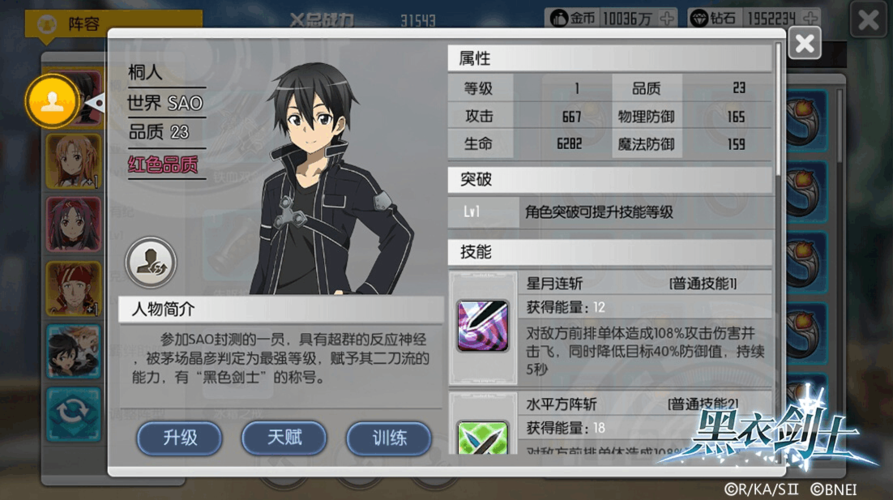The image size is (893, 500).
Task: Tap the 突破 Lv1 breakthrough row
Action: [610, 212]
